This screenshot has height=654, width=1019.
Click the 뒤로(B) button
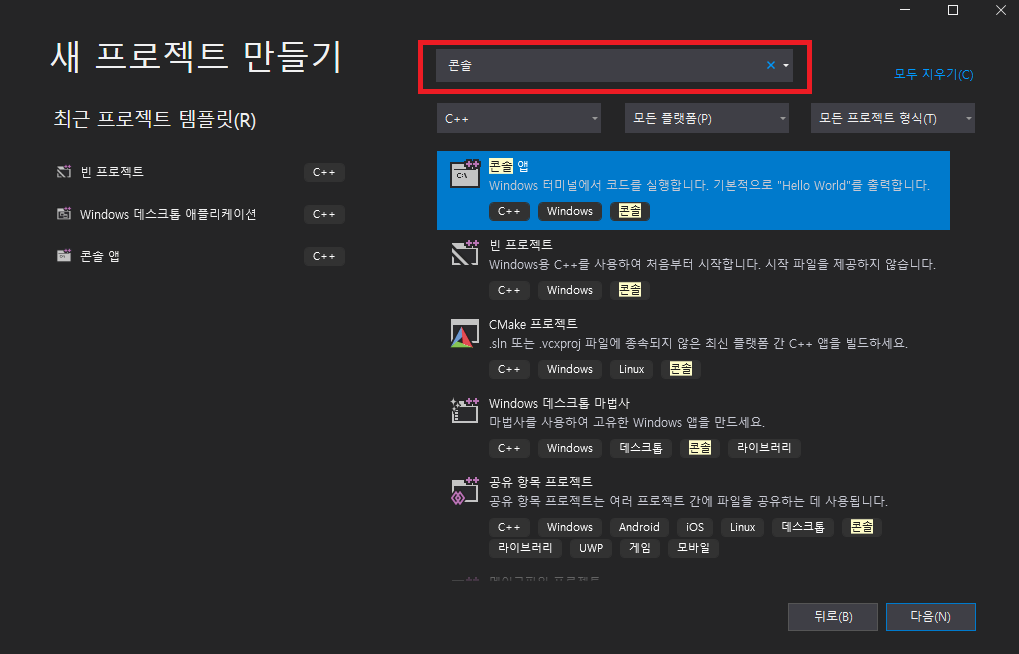(832, 616)
